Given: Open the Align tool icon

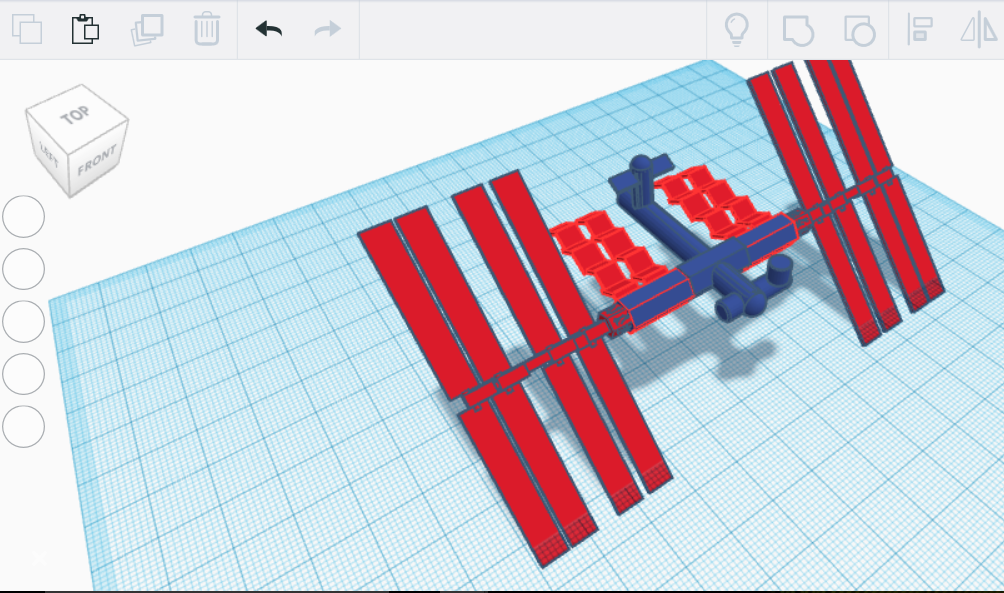Looking at the screenshot, I should pyautogui.click(x=919, y=29).
